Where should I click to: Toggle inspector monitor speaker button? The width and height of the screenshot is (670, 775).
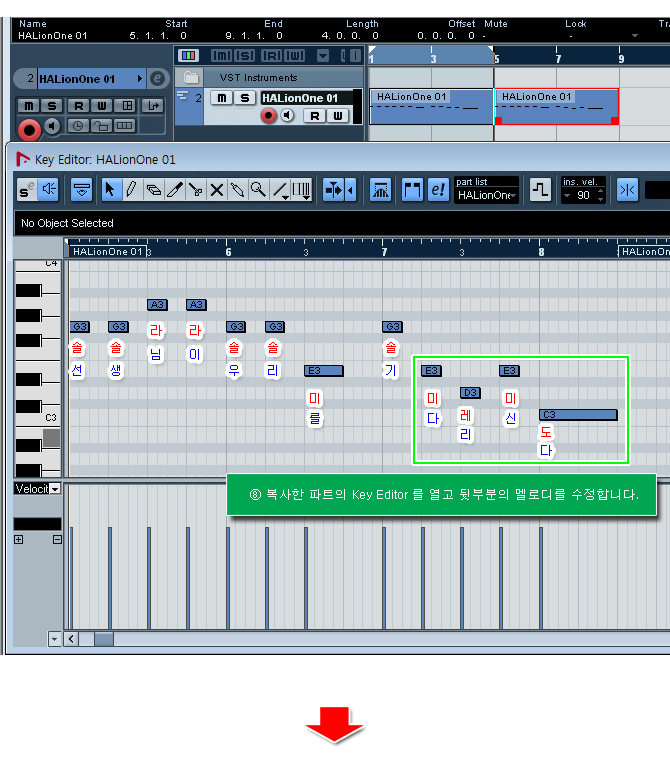(x=52, y=127)
